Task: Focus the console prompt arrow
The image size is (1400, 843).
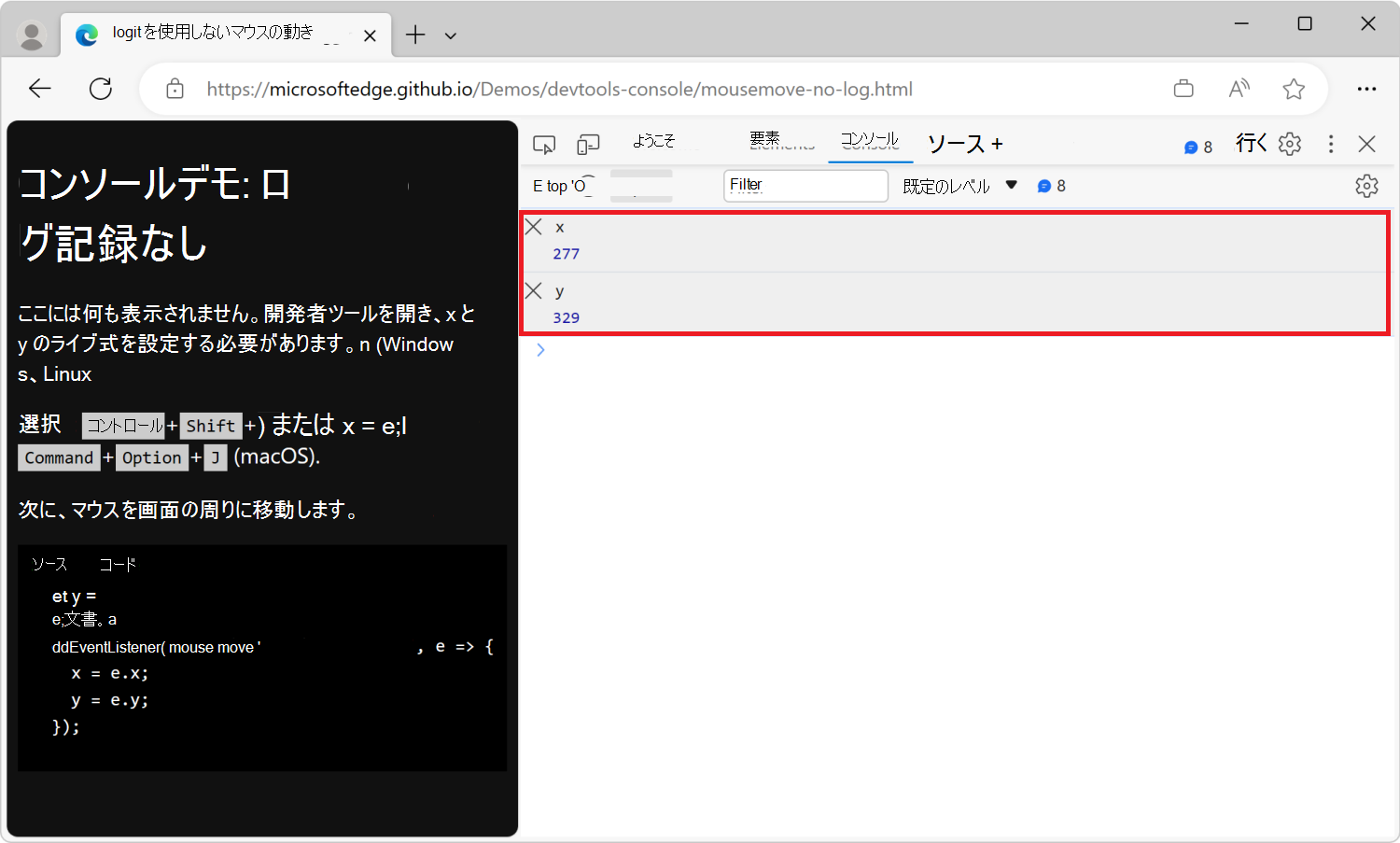Action: point(540,349)
